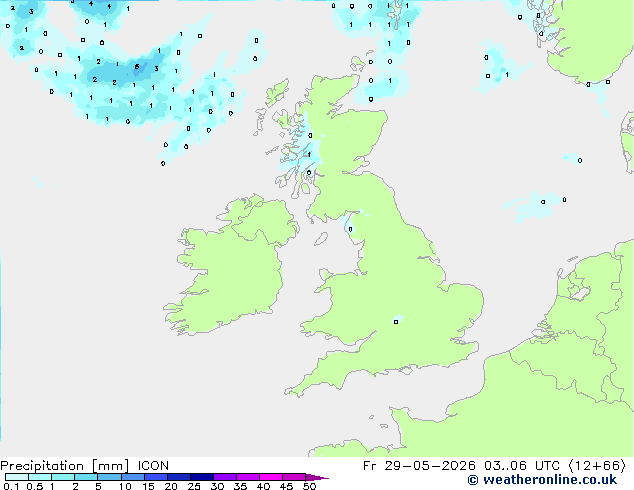Click the legend scale value '0.1'
The width and height of the screenshot is (634, 490).
11,486
